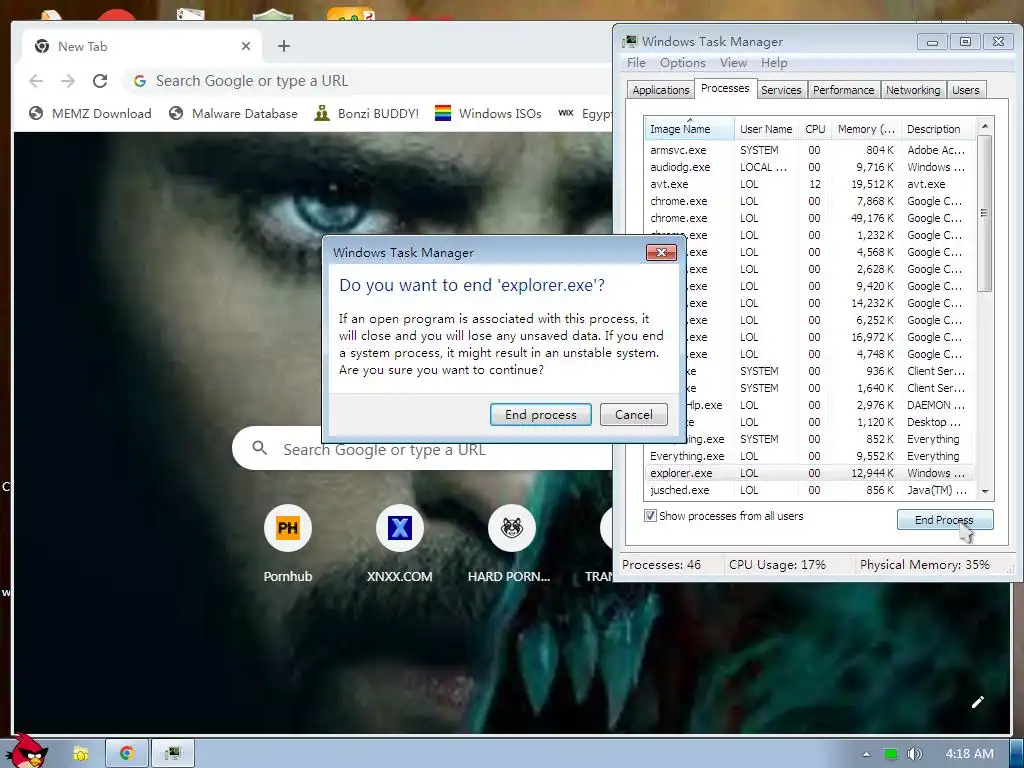This screenshot has width=1024, height=768.
Task: Open Bonzi BUDDY! bookmark
Action: [x=366, y=114]
